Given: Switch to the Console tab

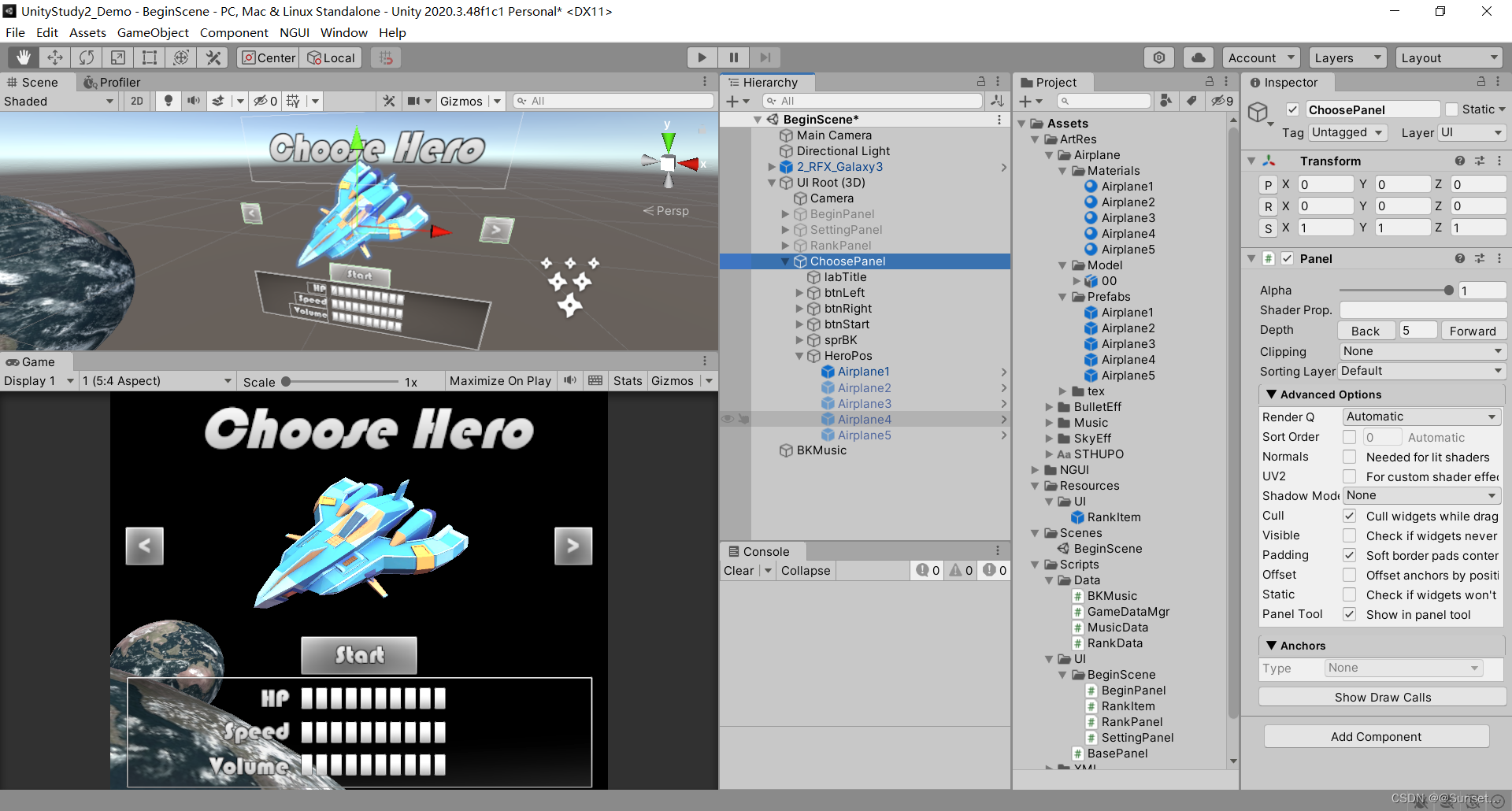Looking at the screenshot, I should coord(759,551).
